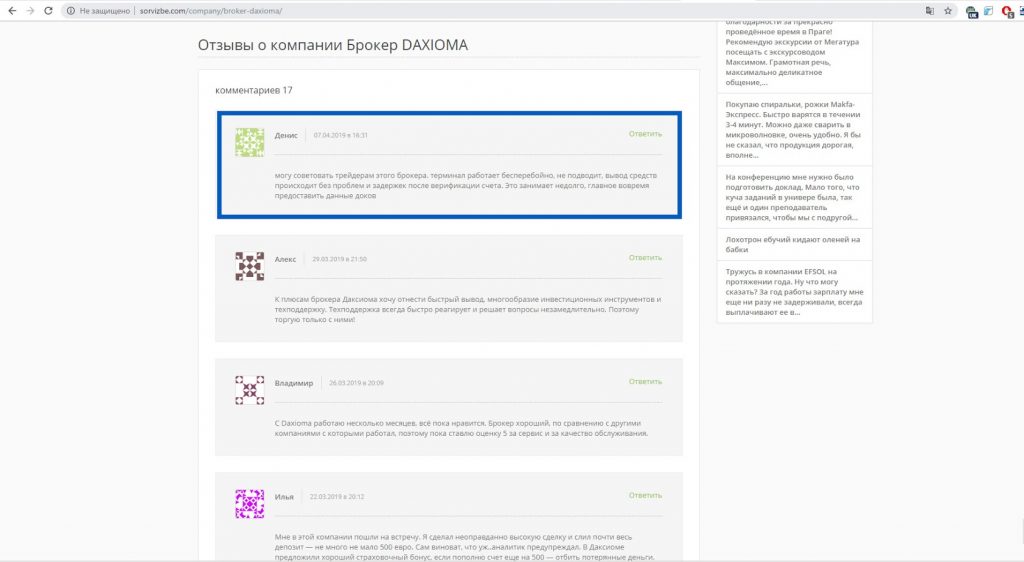Open sidebar review about Makfa-Экспресс спиральки
1024x562 pixels.
tap(794, 129)
